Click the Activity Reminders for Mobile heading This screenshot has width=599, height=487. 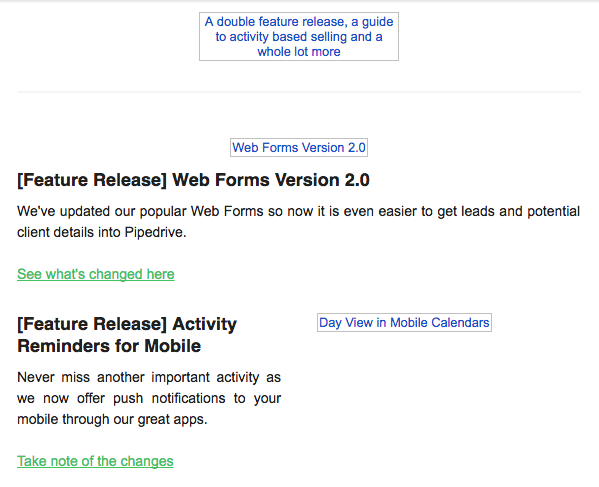(127, 335)
